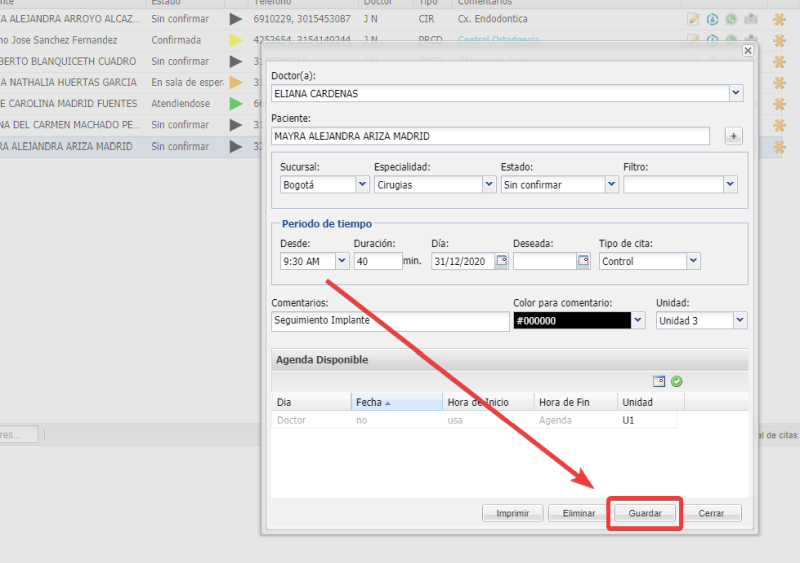Click the Cx. Endodontica comment cell

click(493, 19)
